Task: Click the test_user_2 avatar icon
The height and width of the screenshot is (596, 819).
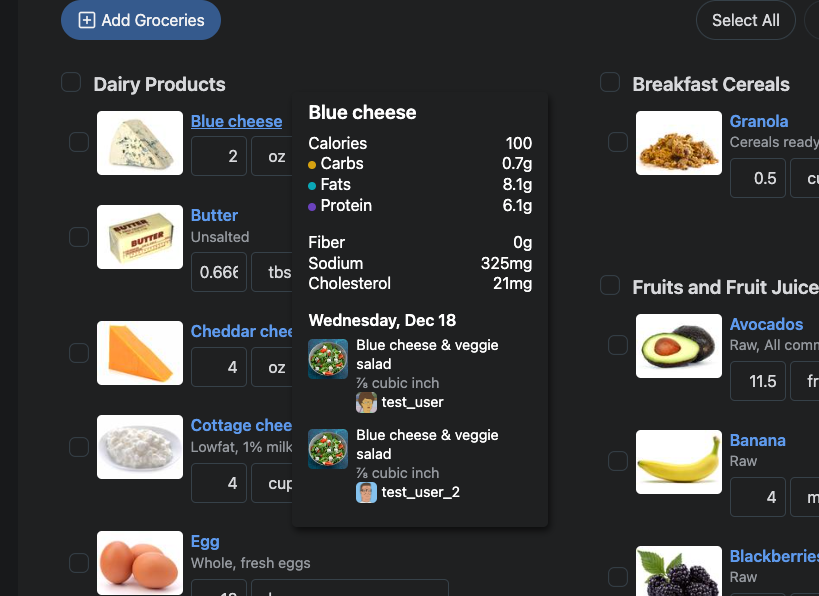Action: pos(367,492)
